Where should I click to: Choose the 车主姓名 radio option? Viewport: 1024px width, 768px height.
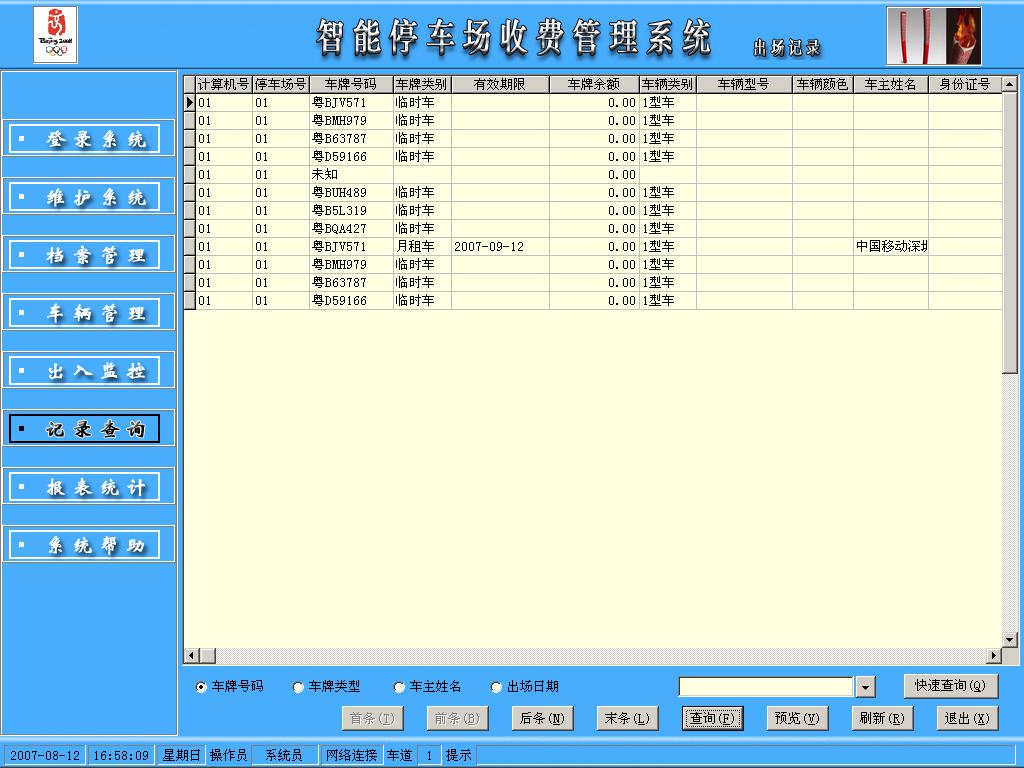click(x=399, y=687)
